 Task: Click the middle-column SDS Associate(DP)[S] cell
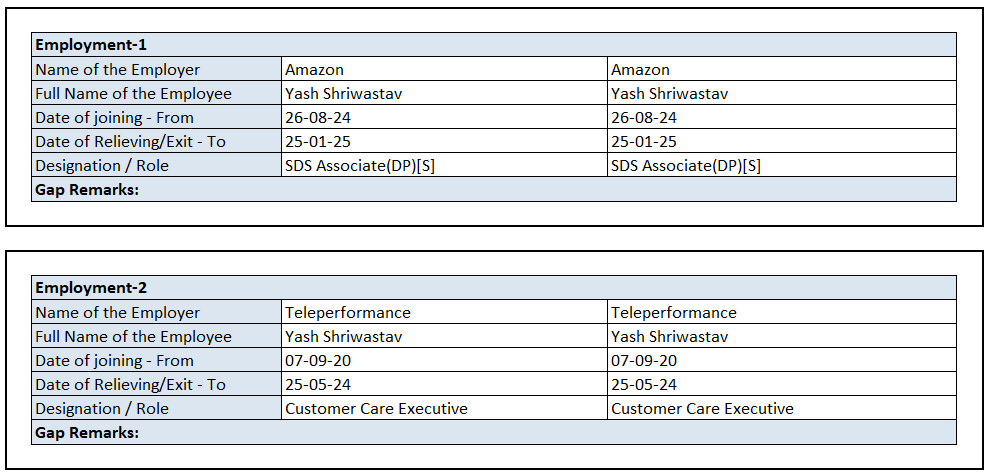[360, 166]
